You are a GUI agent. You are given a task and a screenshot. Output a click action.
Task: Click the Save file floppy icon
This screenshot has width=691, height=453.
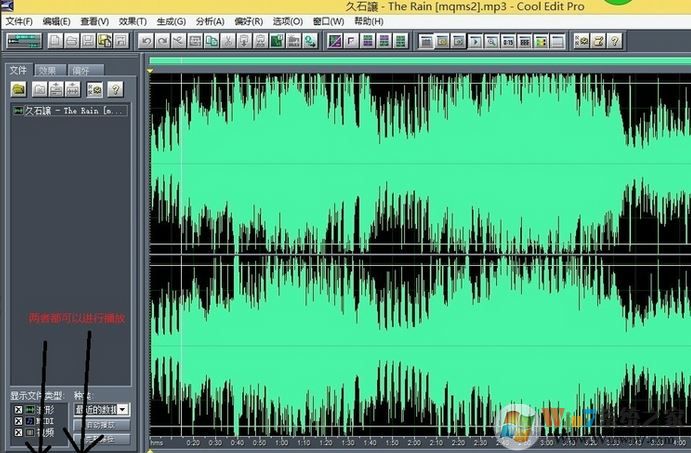point(88,41)
